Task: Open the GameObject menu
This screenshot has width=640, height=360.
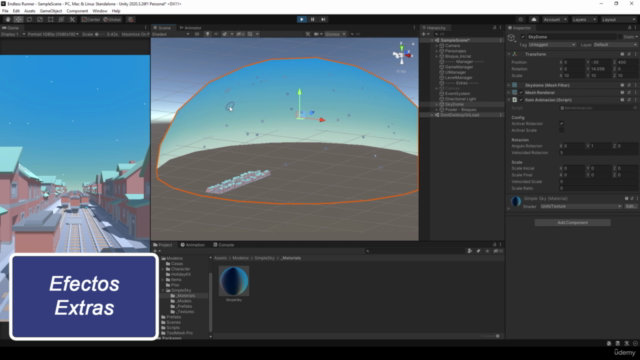Action: 51,11
